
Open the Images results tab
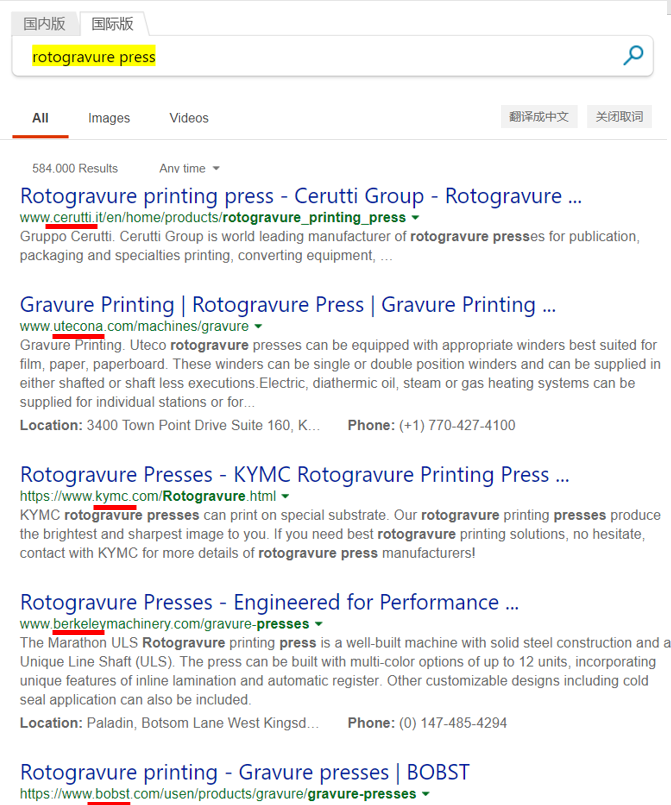click(109, 118)
